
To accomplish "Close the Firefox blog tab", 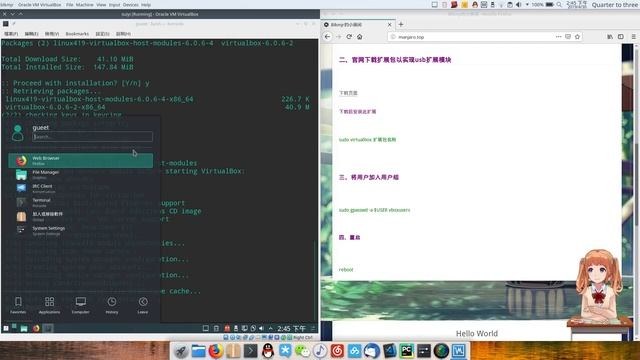I will pos(389,25).
